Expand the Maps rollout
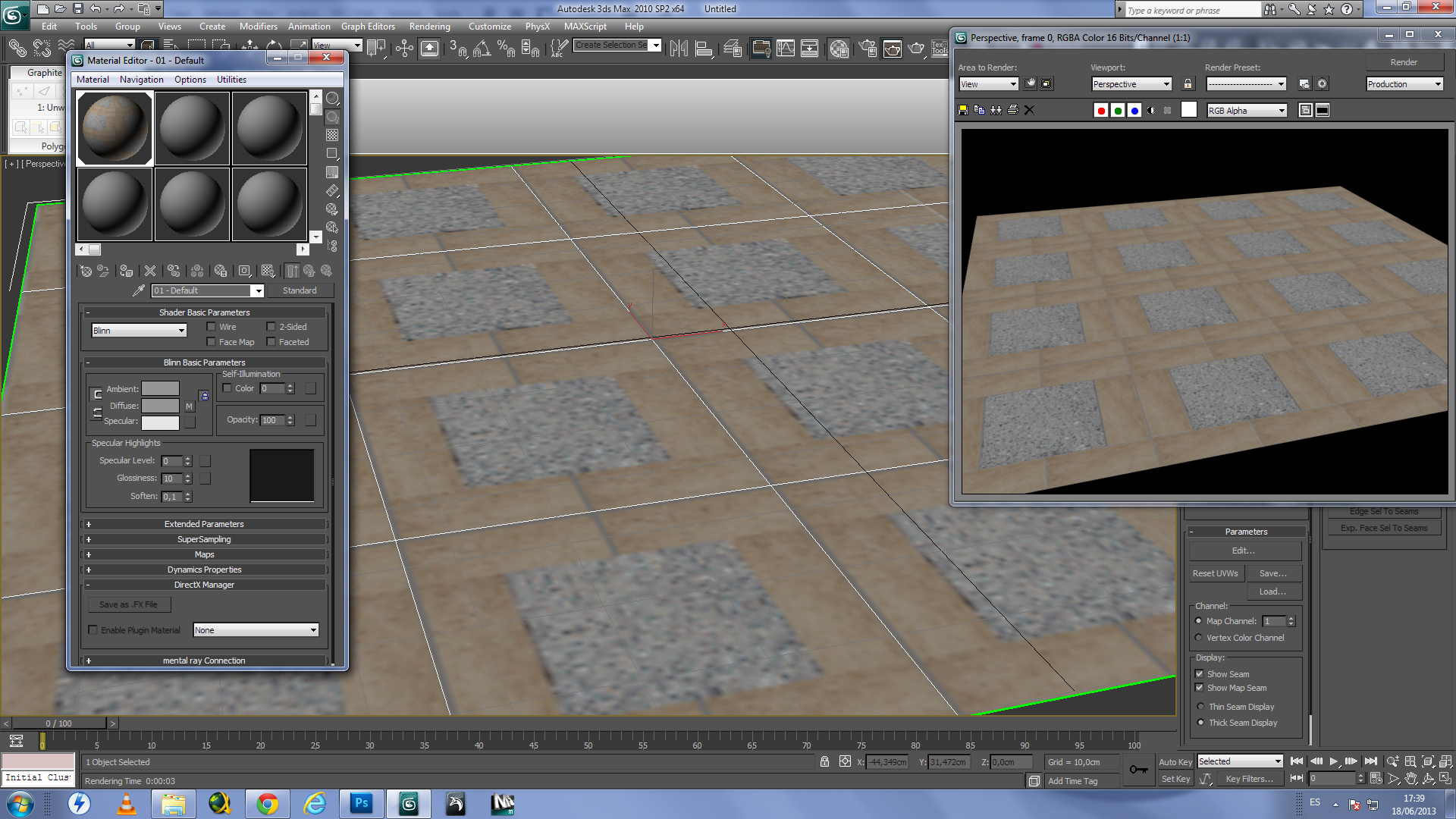 click(204, 554)
